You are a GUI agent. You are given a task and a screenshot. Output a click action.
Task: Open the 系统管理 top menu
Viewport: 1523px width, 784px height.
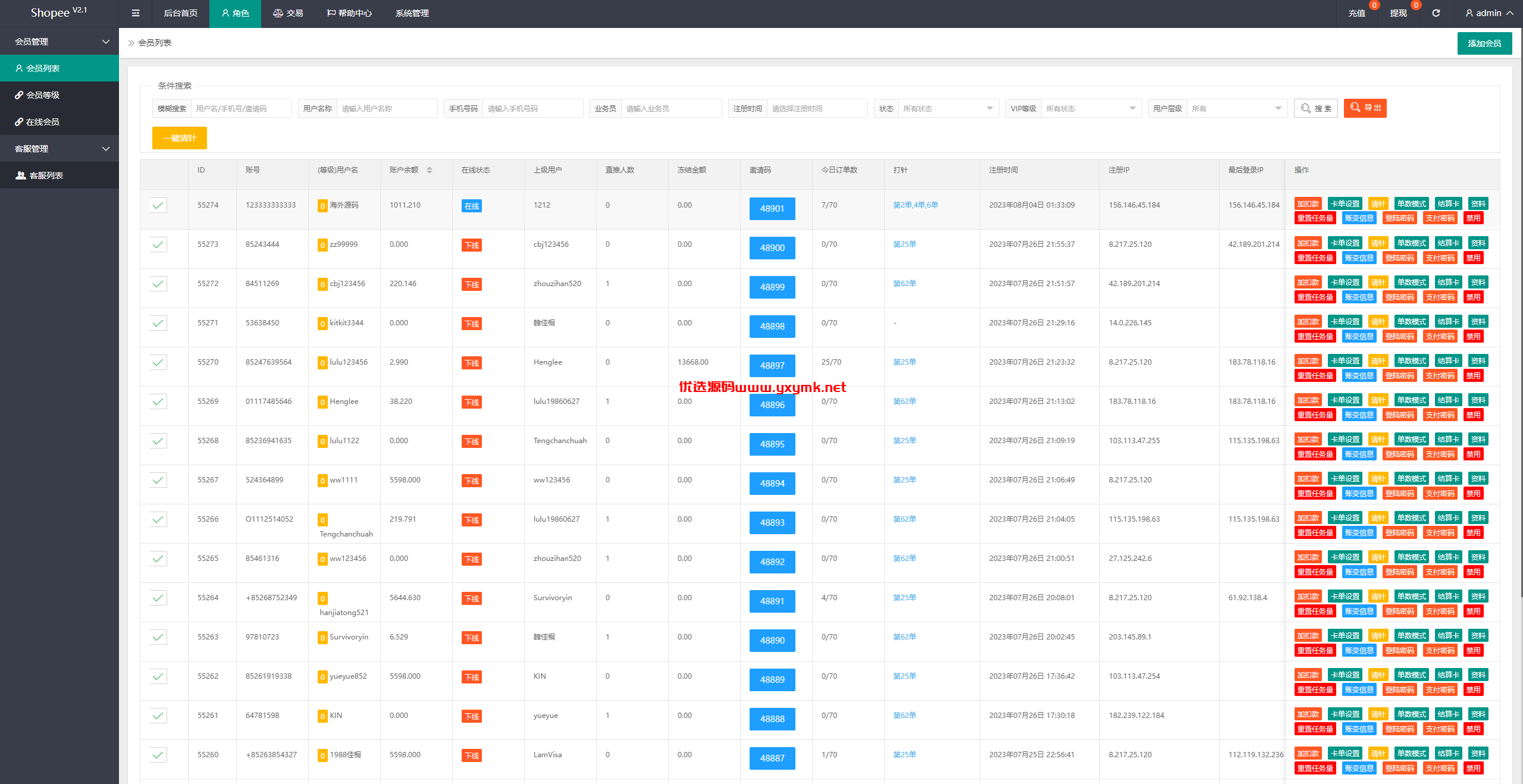[412, 13]
